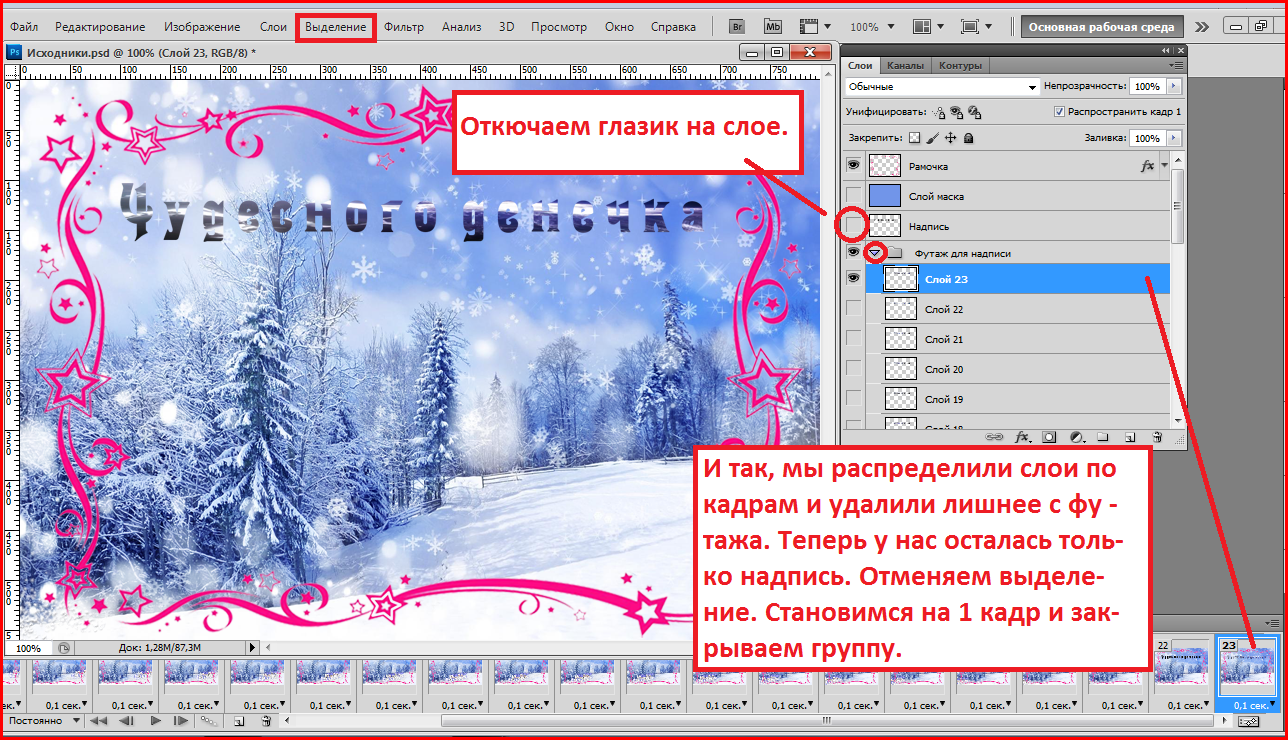Toggle the Распространить кадр 1 checkbox

click(x=1059, y=112)
